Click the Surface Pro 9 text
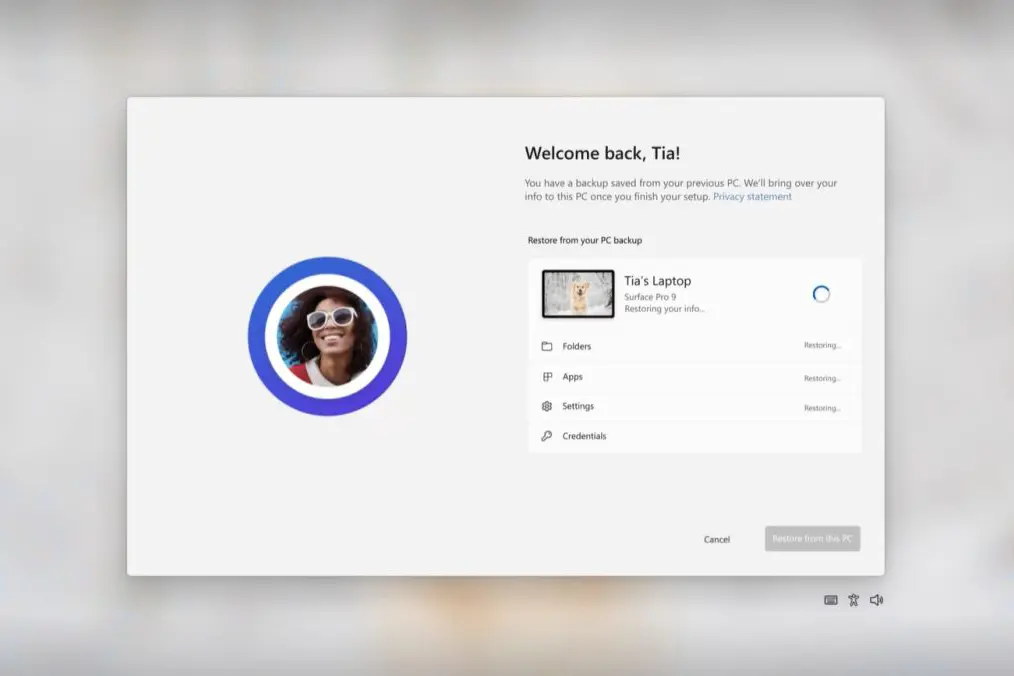This screenshot has width=1014, height=676. pos(650,297)
